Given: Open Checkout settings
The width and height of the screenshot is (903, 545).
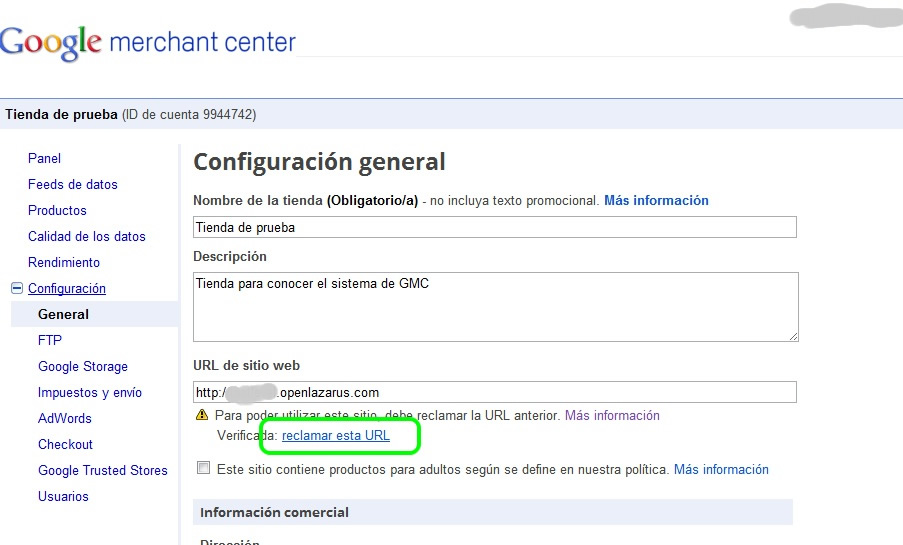Looking at the screenshot, I should point(65,444).
